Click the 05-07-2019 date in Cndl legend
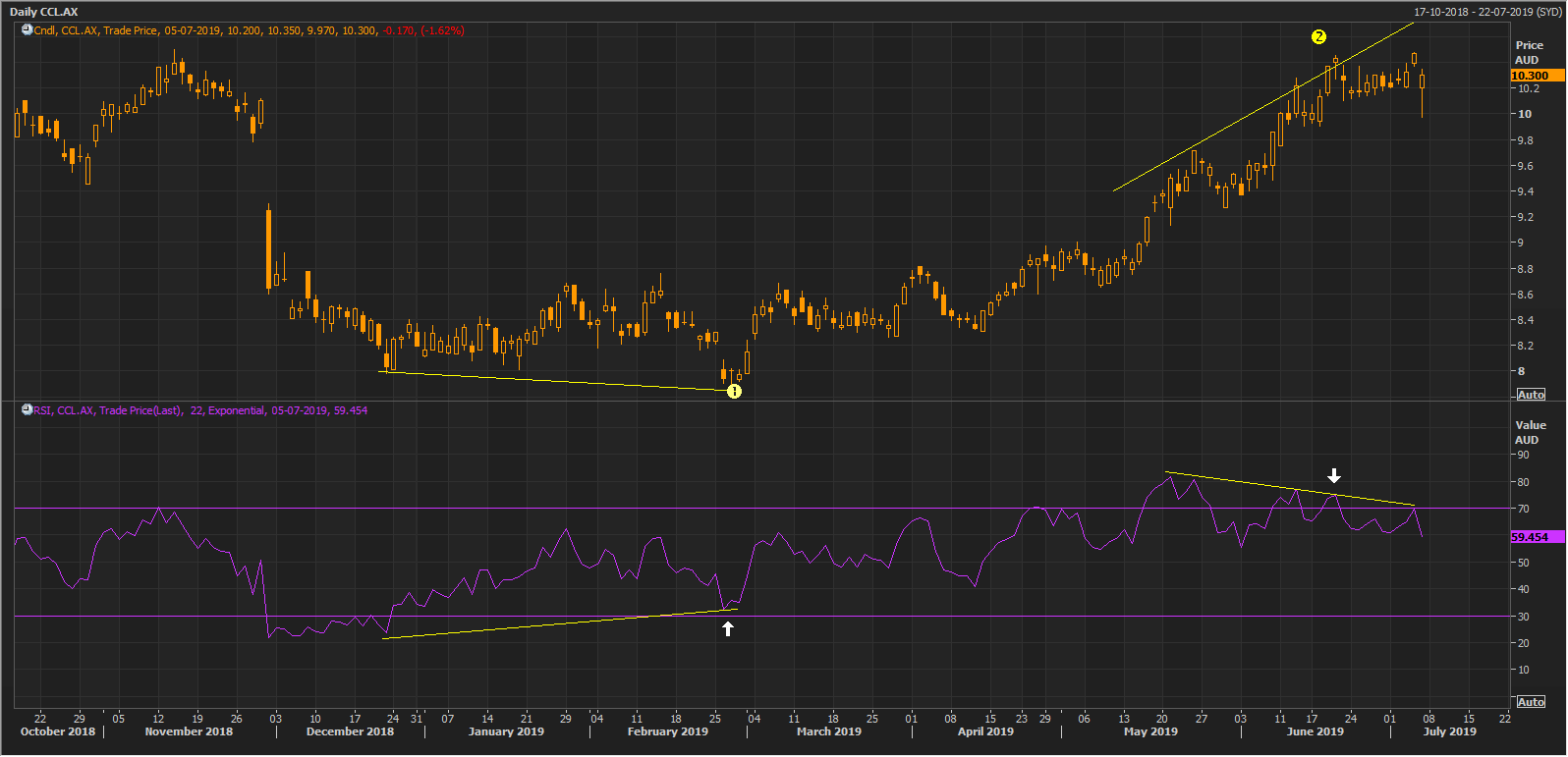Image resolution: width=1568 pixels, height=757 pixels. pos(193,30)
